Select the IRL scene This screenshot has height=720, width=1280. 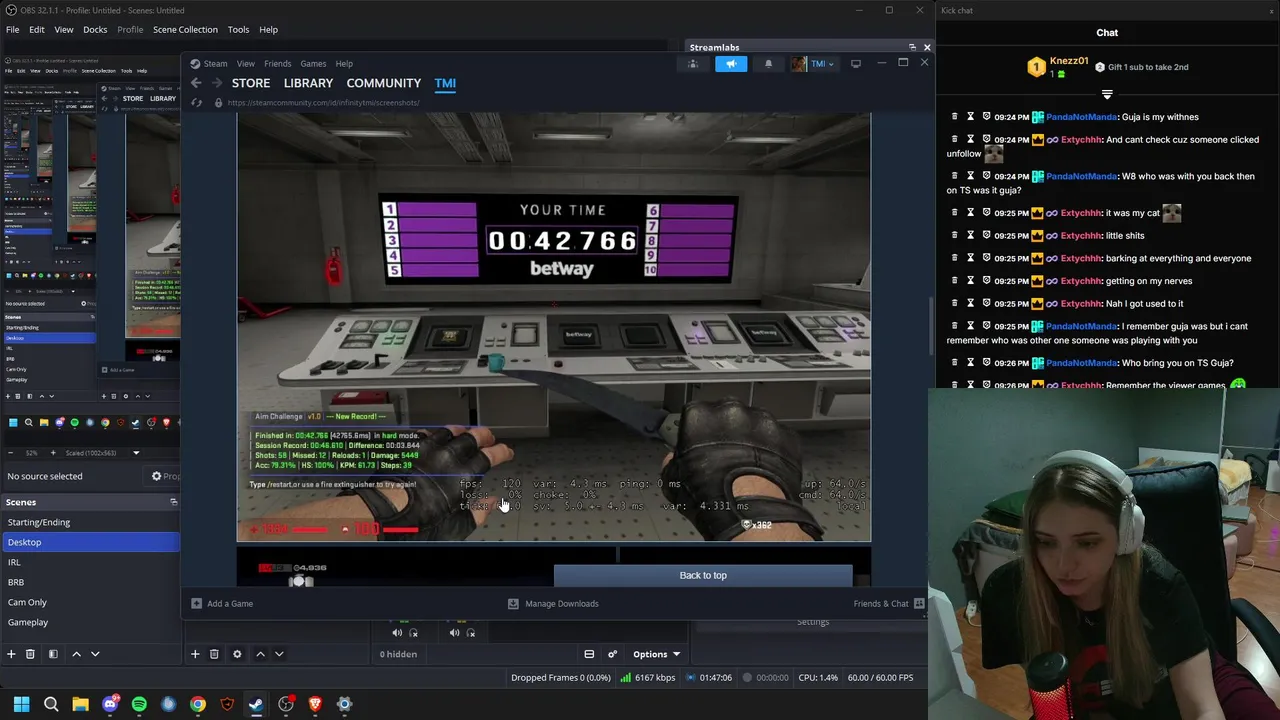[90, 562]
